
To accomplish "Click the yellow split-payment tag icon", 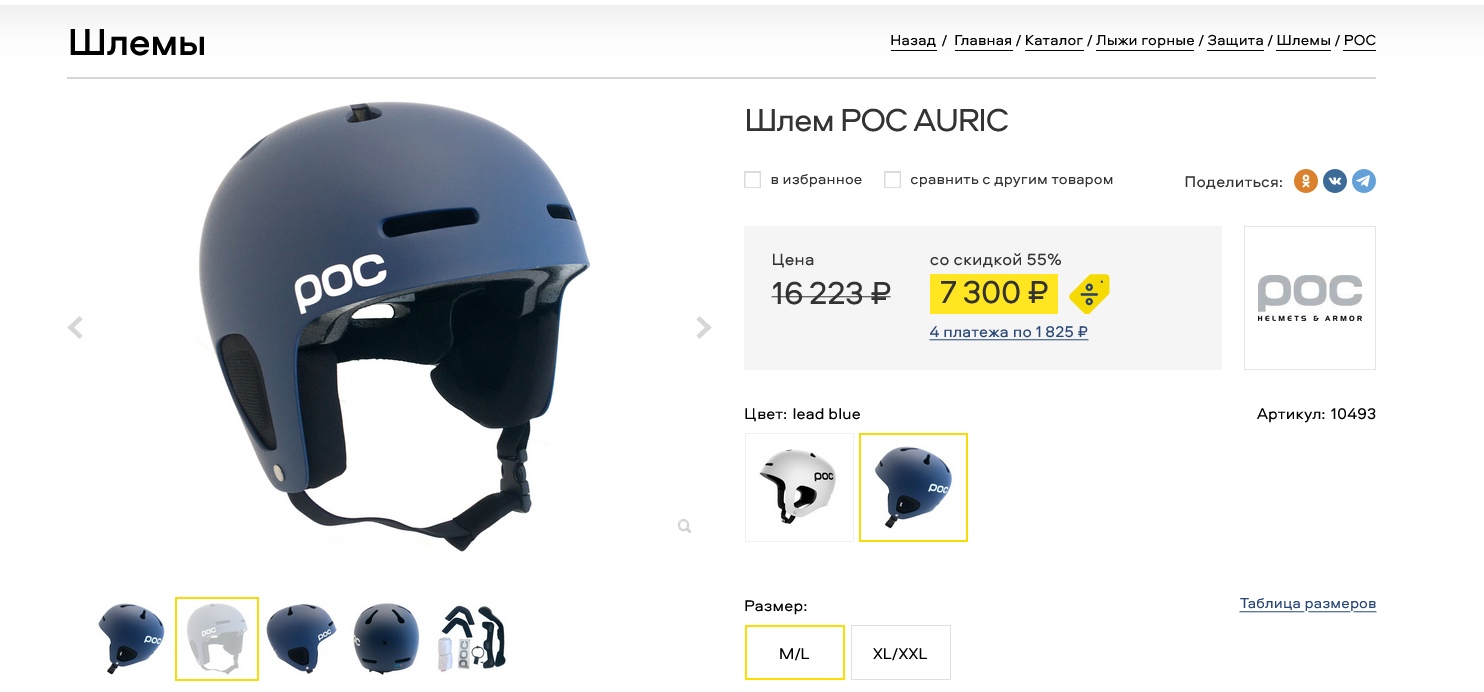I will [x=1089, y=293].
